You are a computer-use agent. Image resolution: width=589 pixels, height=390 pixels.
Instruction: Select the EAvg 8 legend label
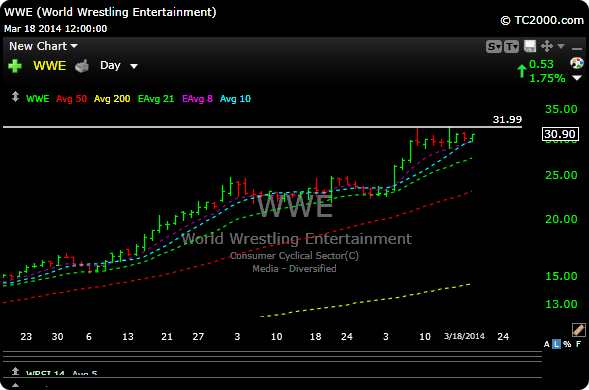click(197, 99)
